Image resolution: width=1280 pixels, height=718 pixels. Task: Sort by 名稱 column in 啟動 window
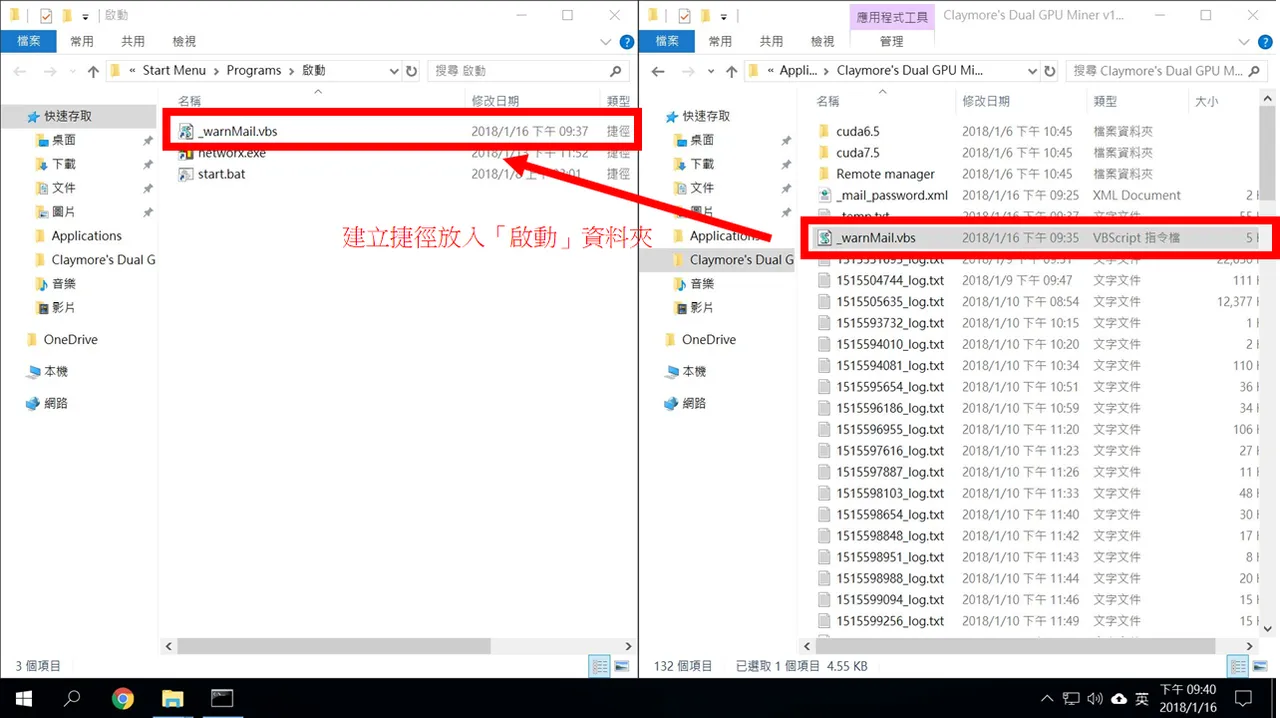[x=189, y=101]
